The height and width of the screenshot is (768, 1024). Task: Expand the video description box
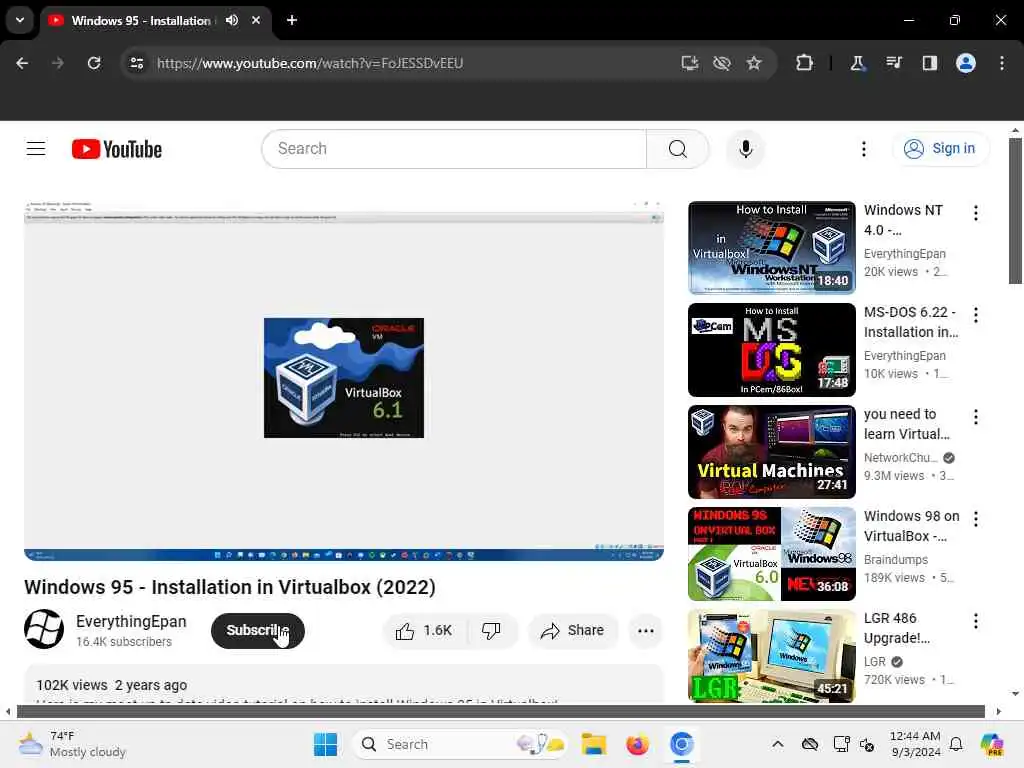[344, 684]
